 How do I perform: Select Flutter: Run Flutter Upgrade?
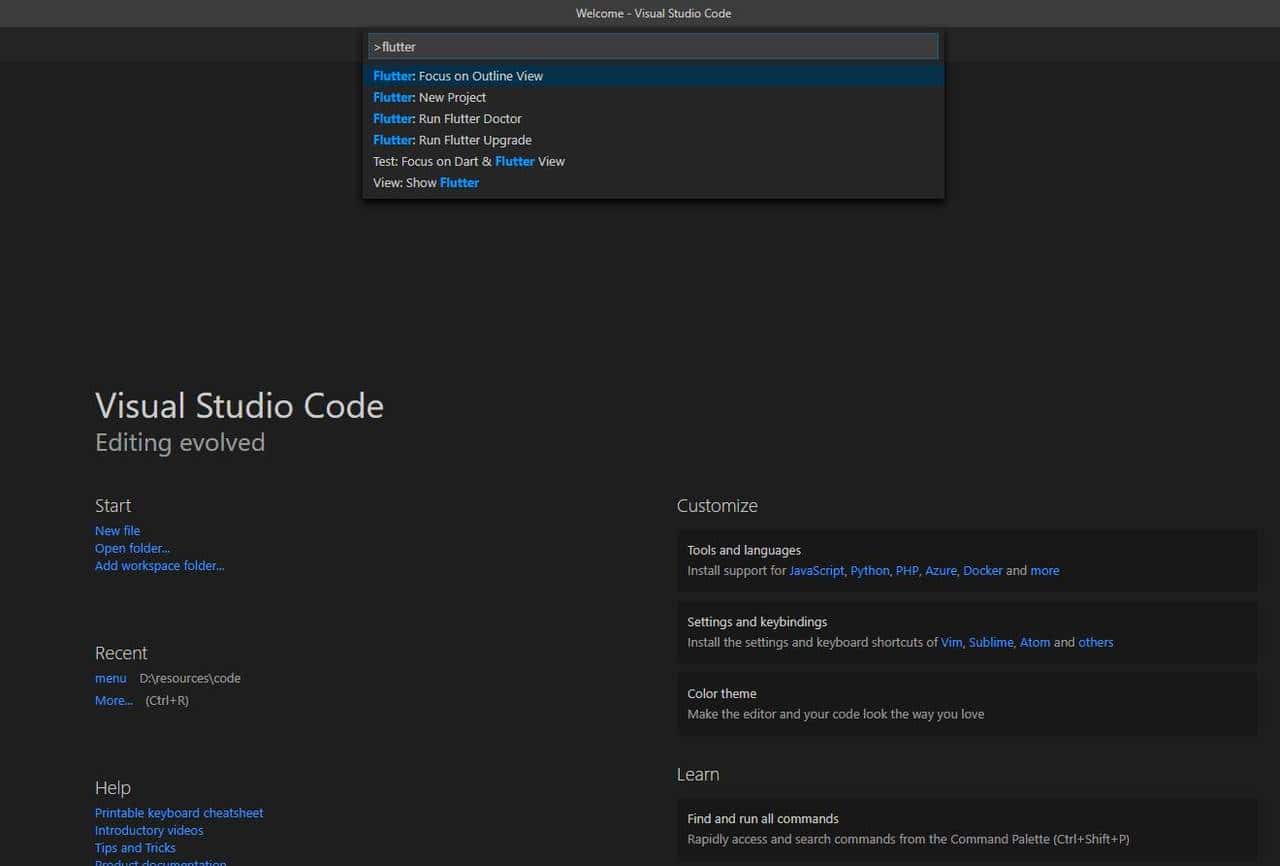coord(452,140)
